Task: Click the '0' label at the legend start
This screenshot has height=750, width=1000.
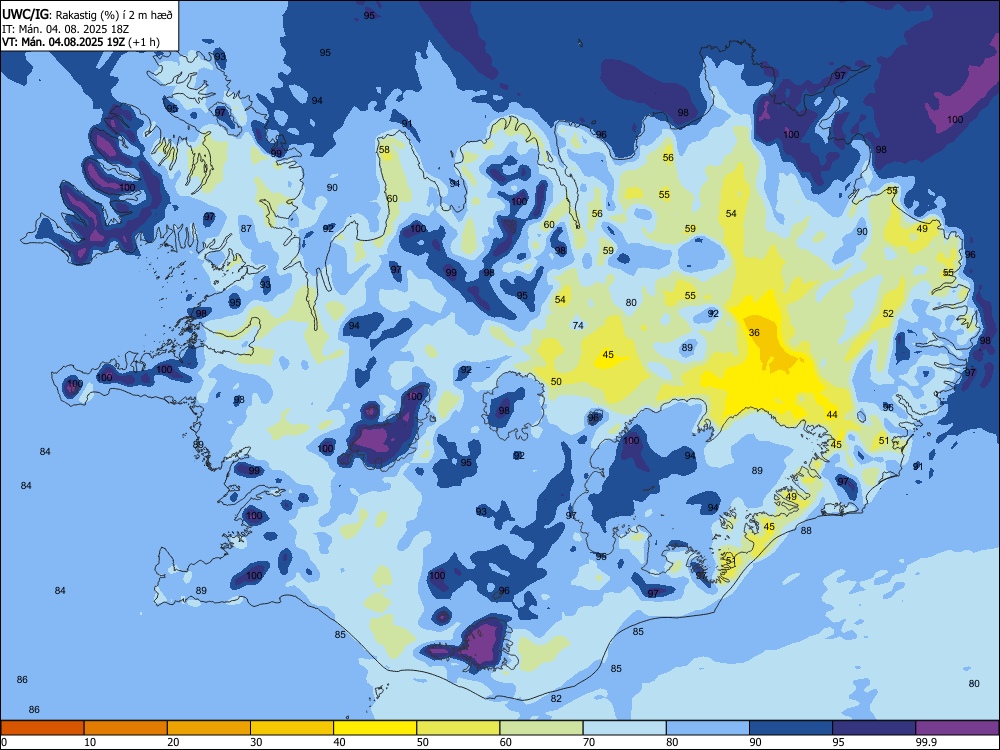Action: [4, 742]
